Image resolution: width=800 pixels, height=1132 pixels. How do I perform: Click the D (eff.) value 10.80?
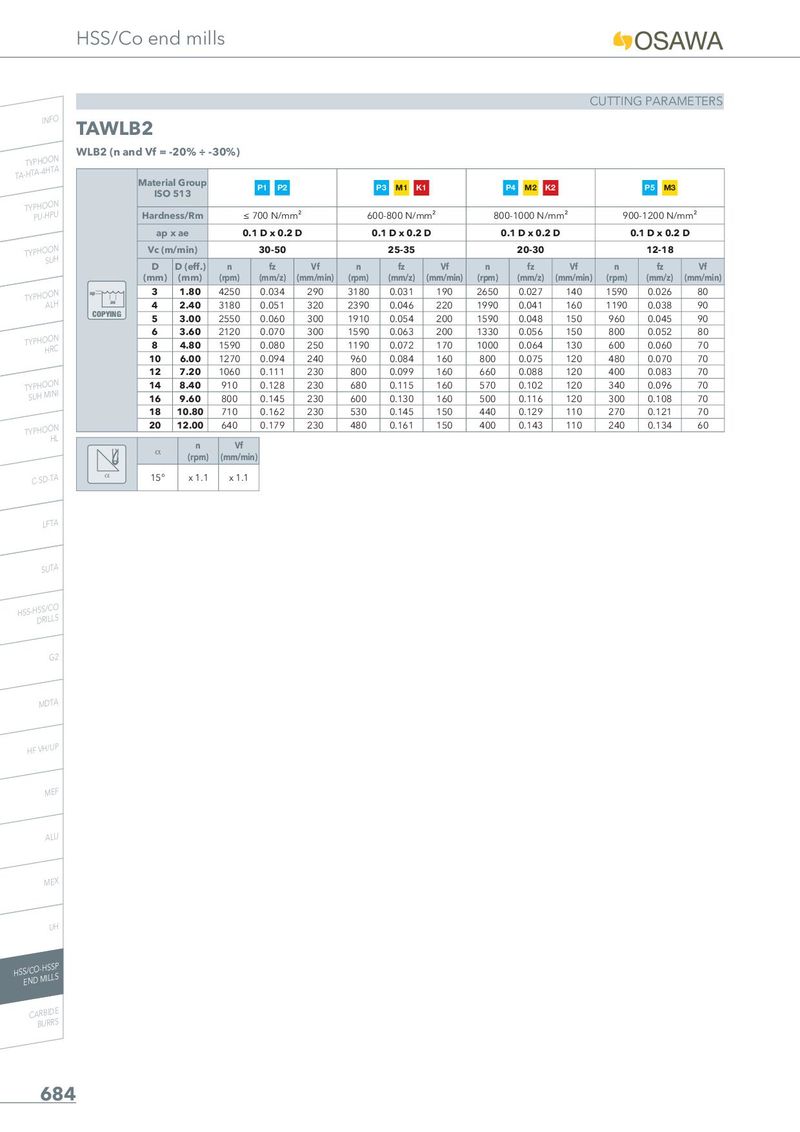point(190,412)
